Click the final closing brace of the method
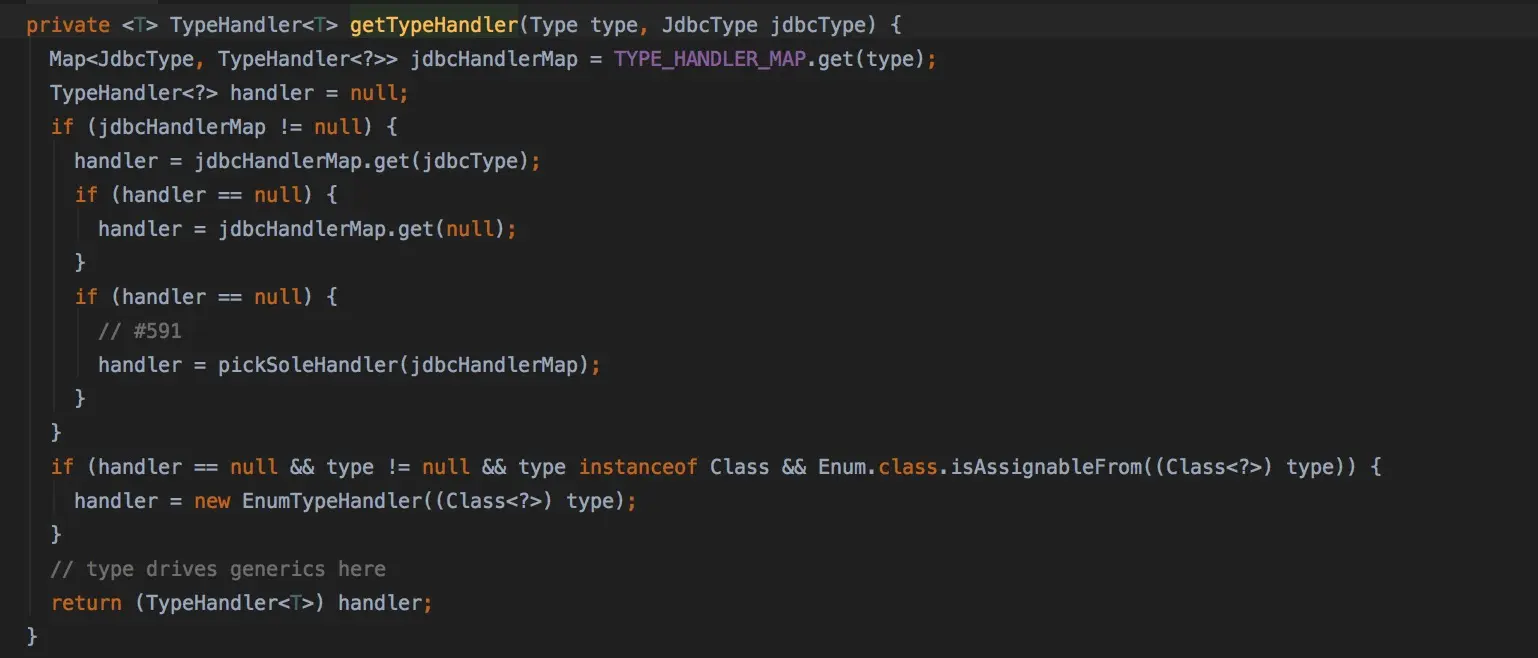1538x658 pixels. point(32,636)
